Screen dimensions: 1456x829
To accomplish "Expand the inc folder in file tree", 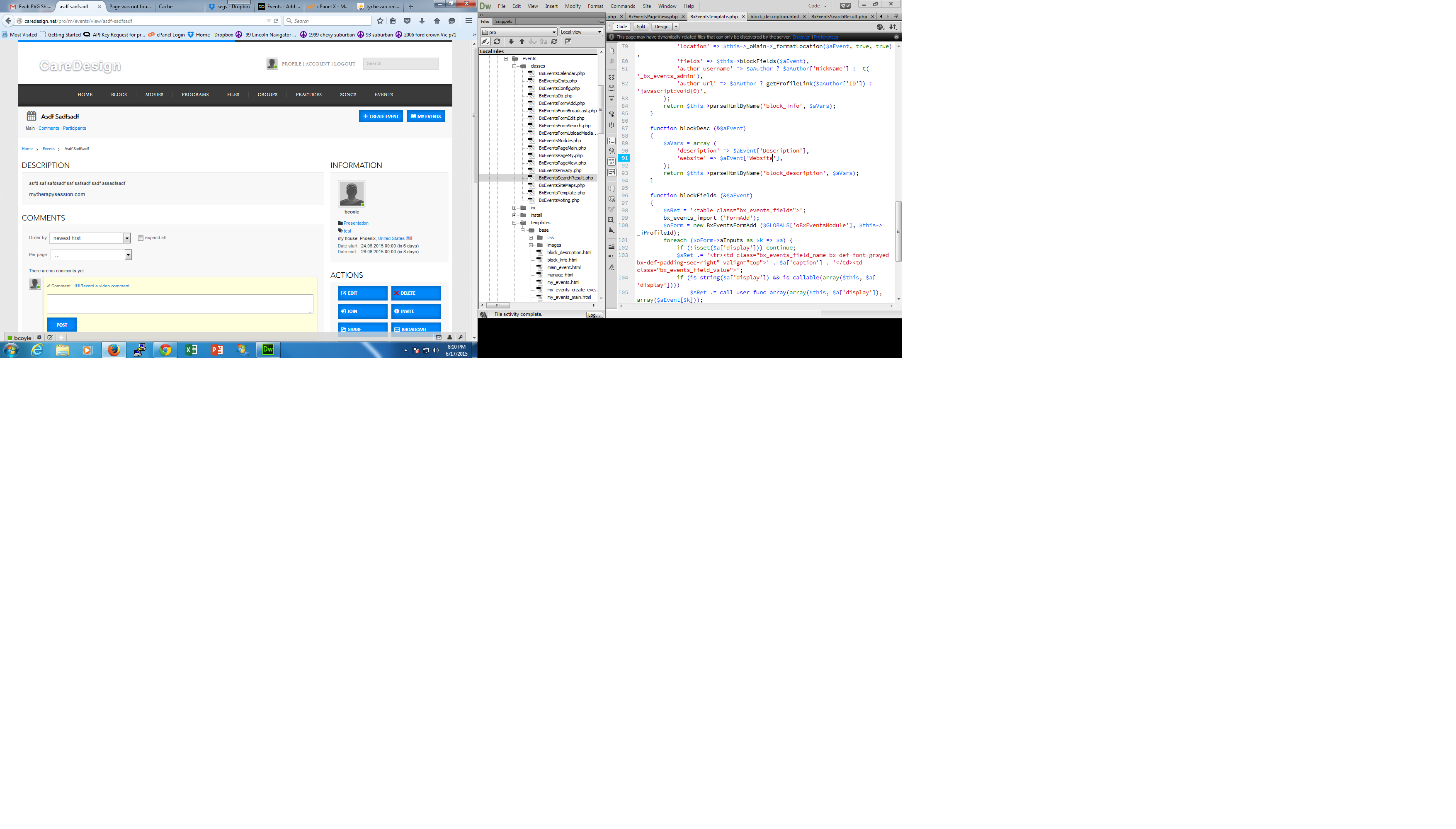I will coord(514,208).
